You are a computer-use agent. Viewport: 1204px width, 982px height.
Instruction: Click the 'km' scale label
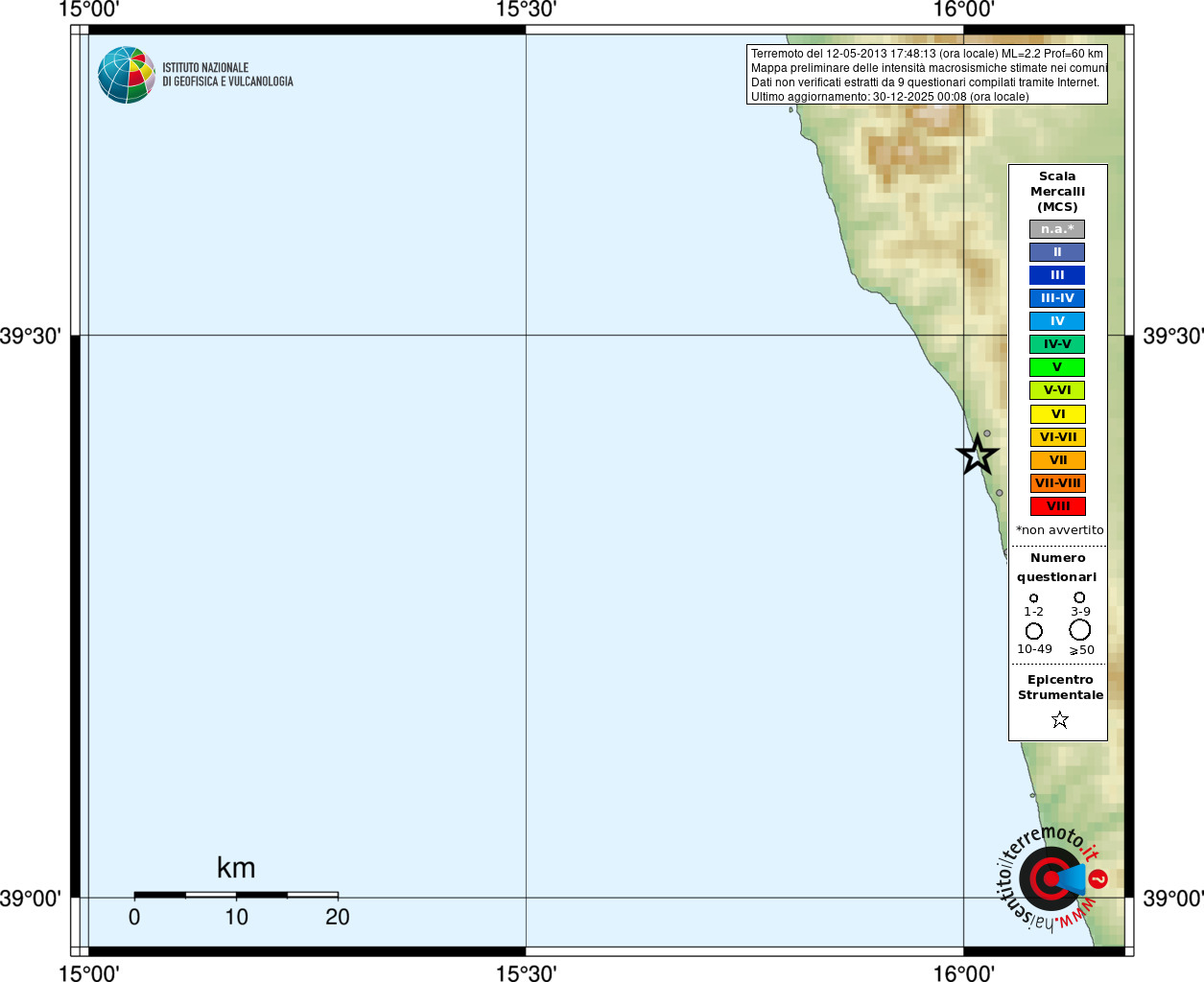click(x=236, y=868)
